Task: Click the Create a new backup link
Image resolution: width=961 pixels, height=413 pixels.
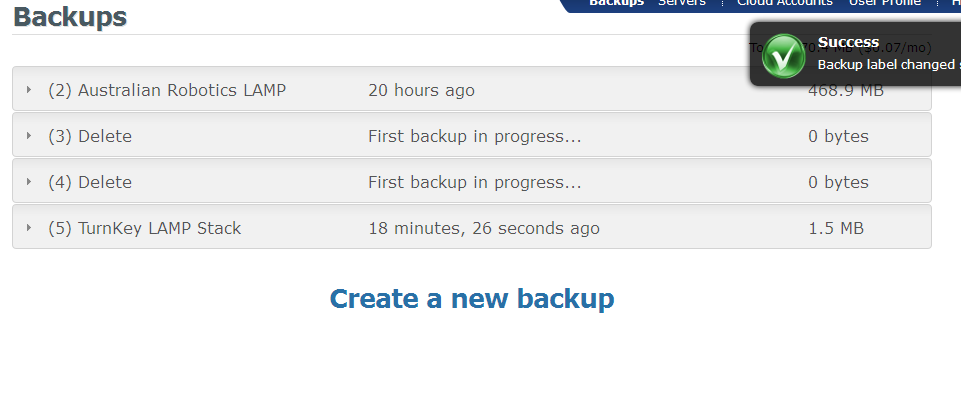Action: point(472,298)
